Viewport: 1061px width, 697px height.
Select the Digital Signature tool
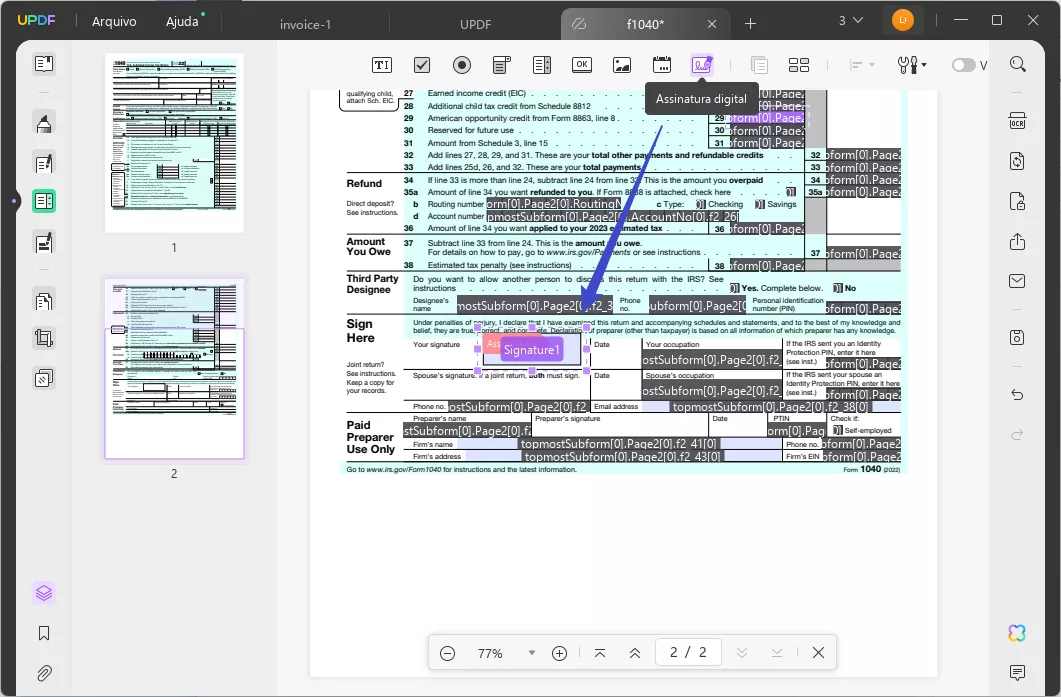tap(702, 65)
